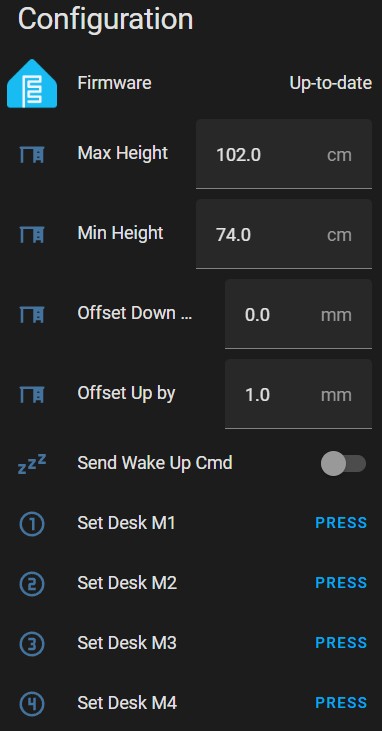Click PRESS for Set Desk M2

coord(341,583)
